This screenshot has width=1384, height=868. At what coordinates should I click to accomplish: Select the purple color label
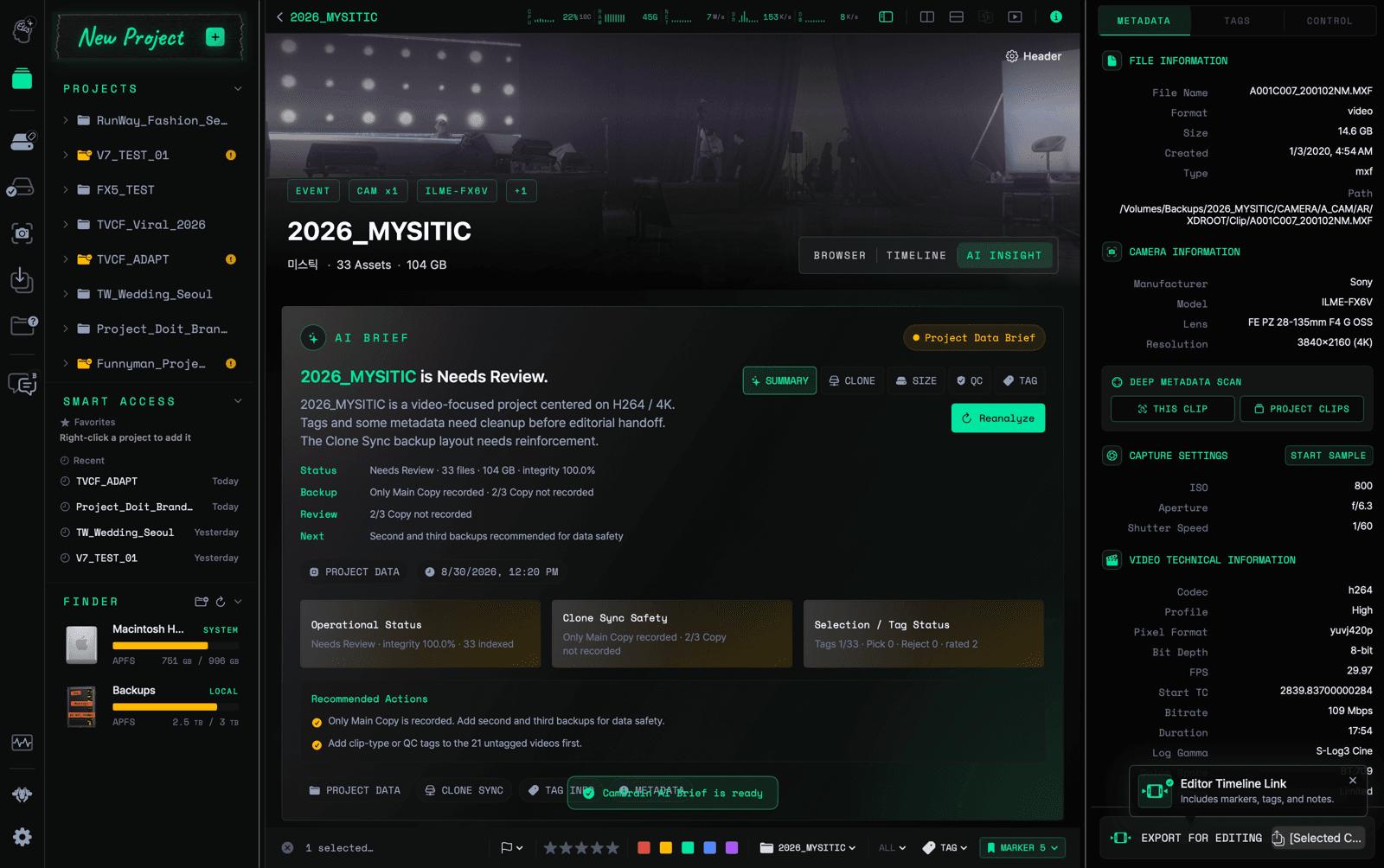(x=732, y=848)
